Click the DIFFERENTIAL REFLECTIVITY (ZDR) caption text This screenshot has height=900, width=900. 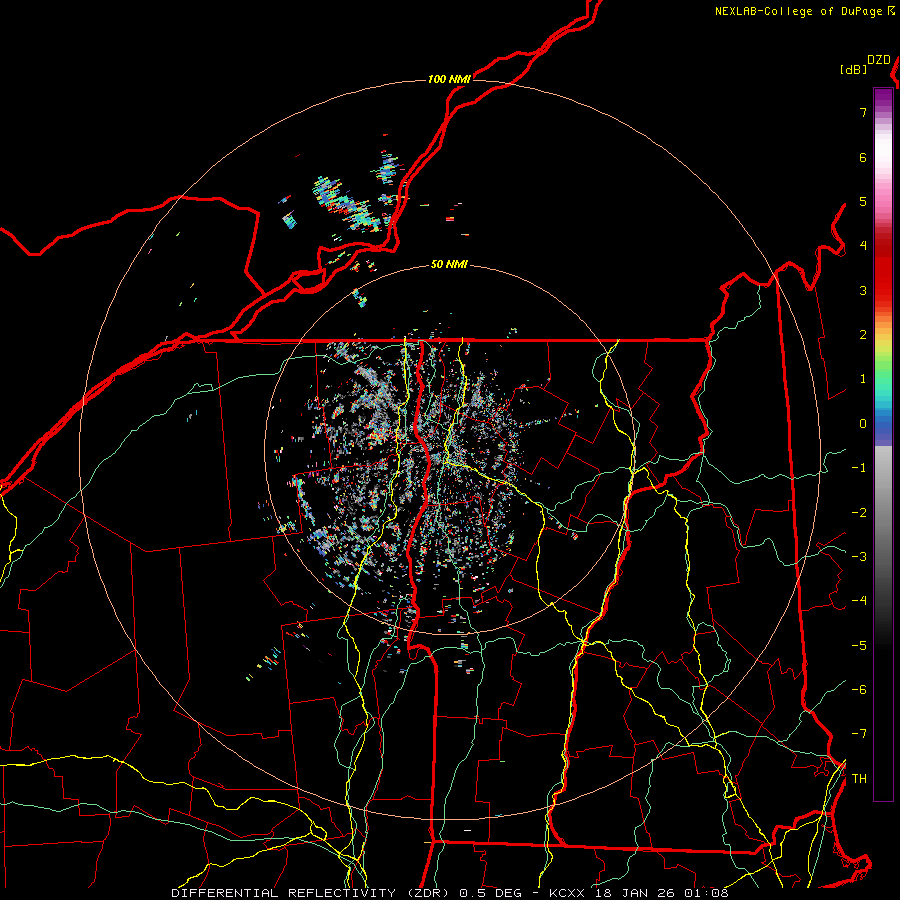coord(312,893)
